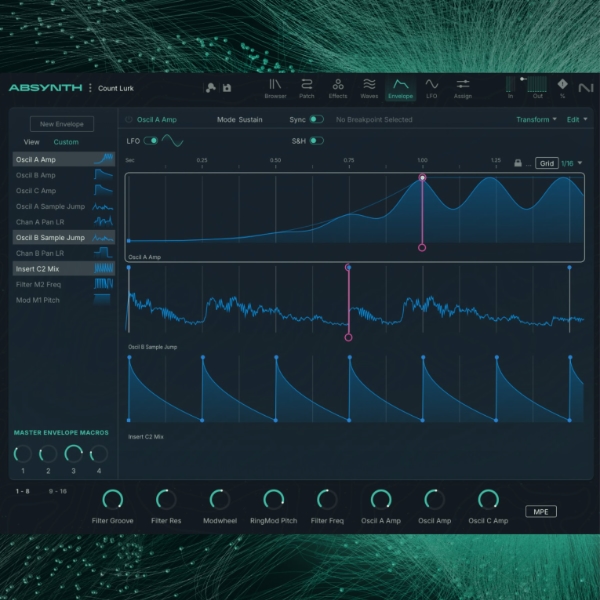
Task: Click the input level meter
Action: tap(510, 84)
